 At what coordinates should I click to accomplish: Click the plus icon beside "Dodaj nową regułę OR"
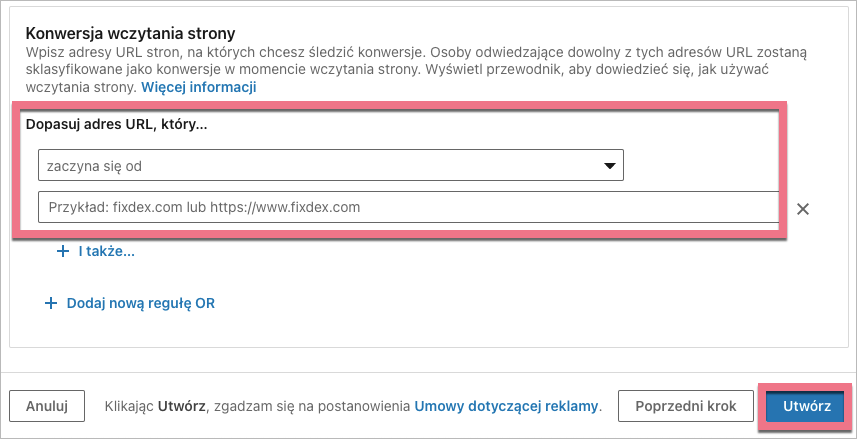point(51,302)
